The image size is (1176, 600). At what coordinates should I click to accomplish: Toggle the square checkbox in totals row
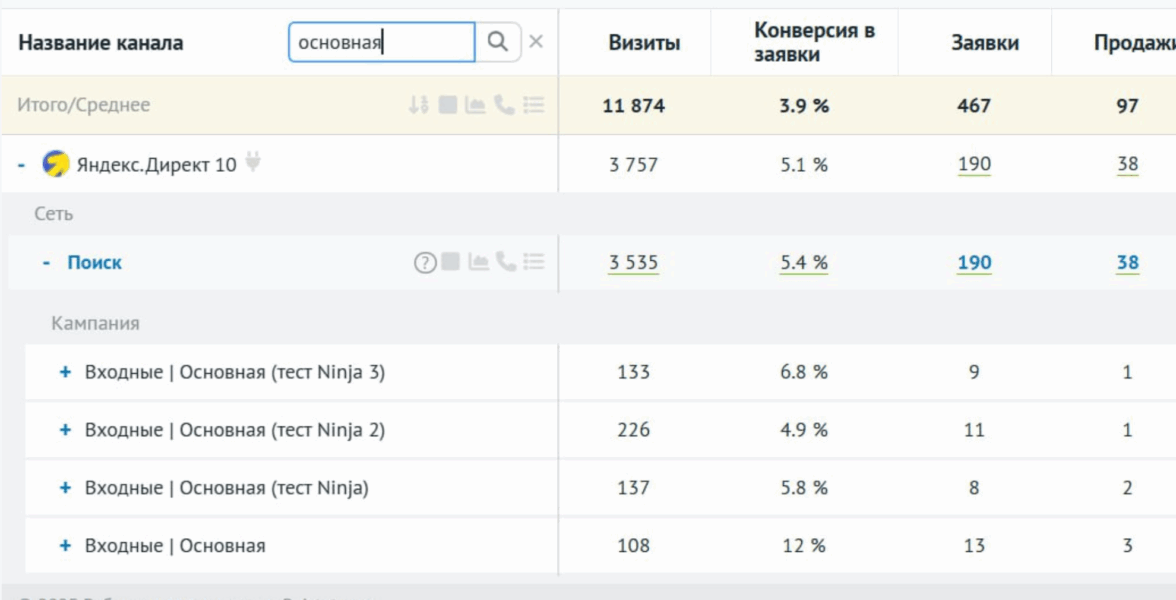coord(447,105)
